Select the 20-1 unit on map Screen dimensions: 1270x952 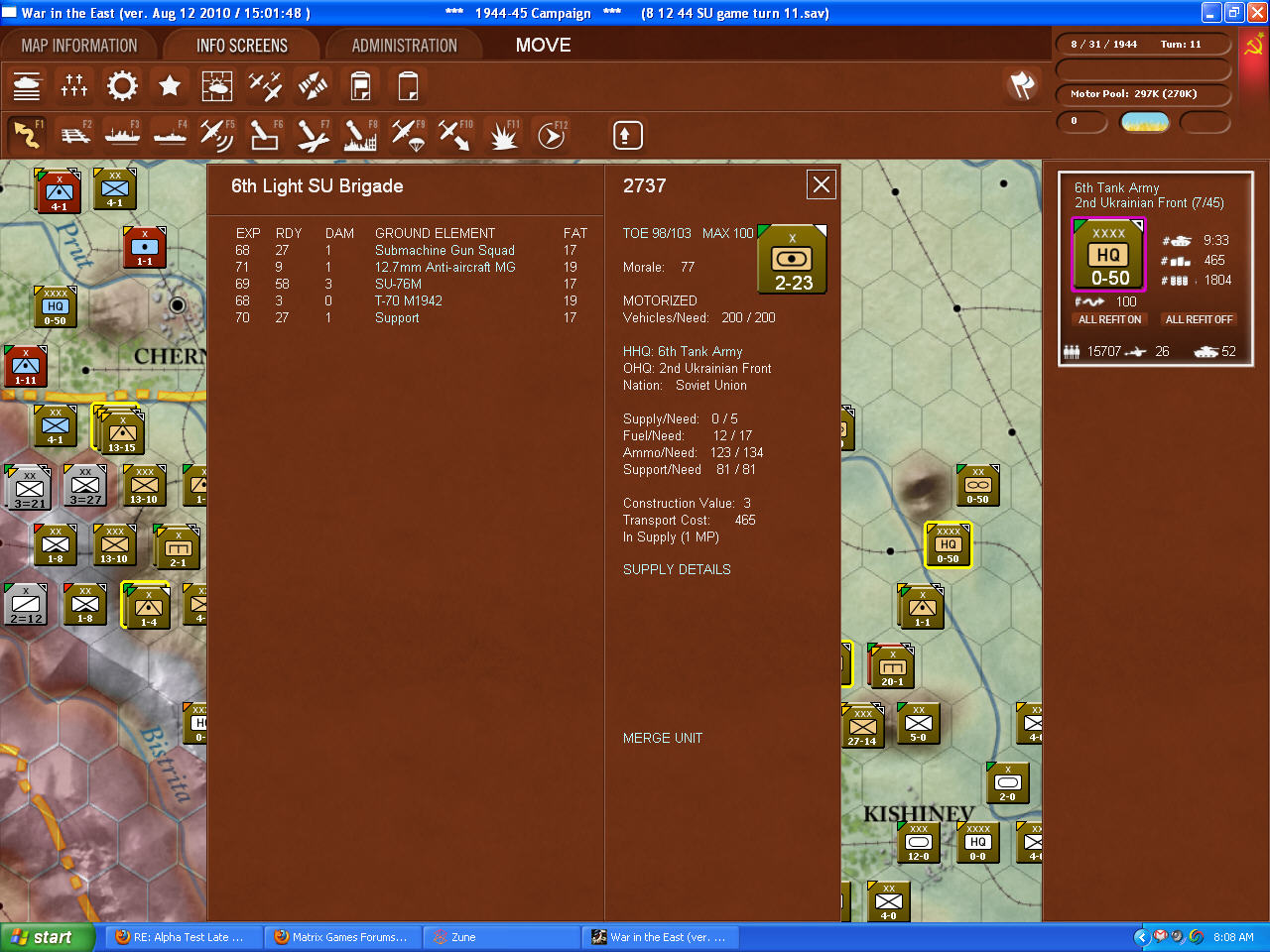click(x=892, y=665)
